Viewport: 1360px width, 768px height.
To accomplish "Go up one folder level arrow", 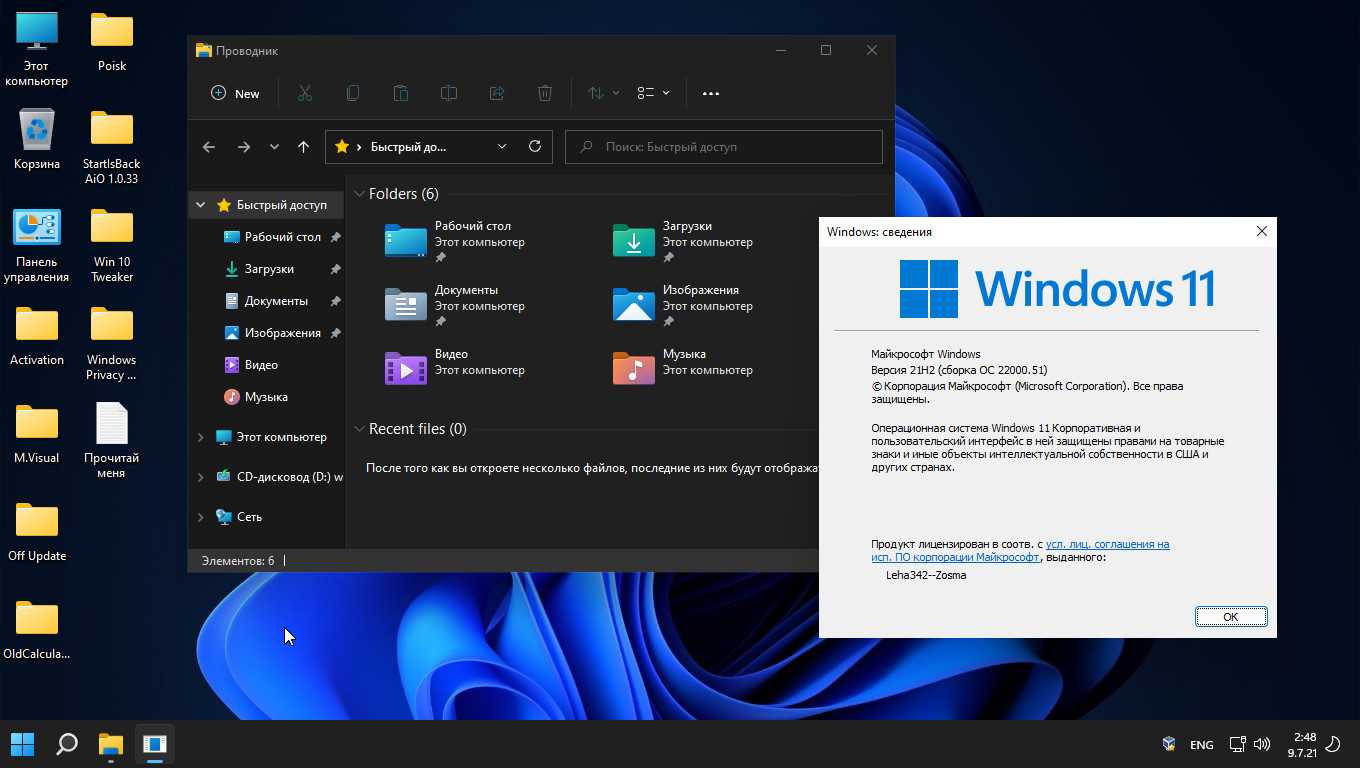I will pos(303,147).
